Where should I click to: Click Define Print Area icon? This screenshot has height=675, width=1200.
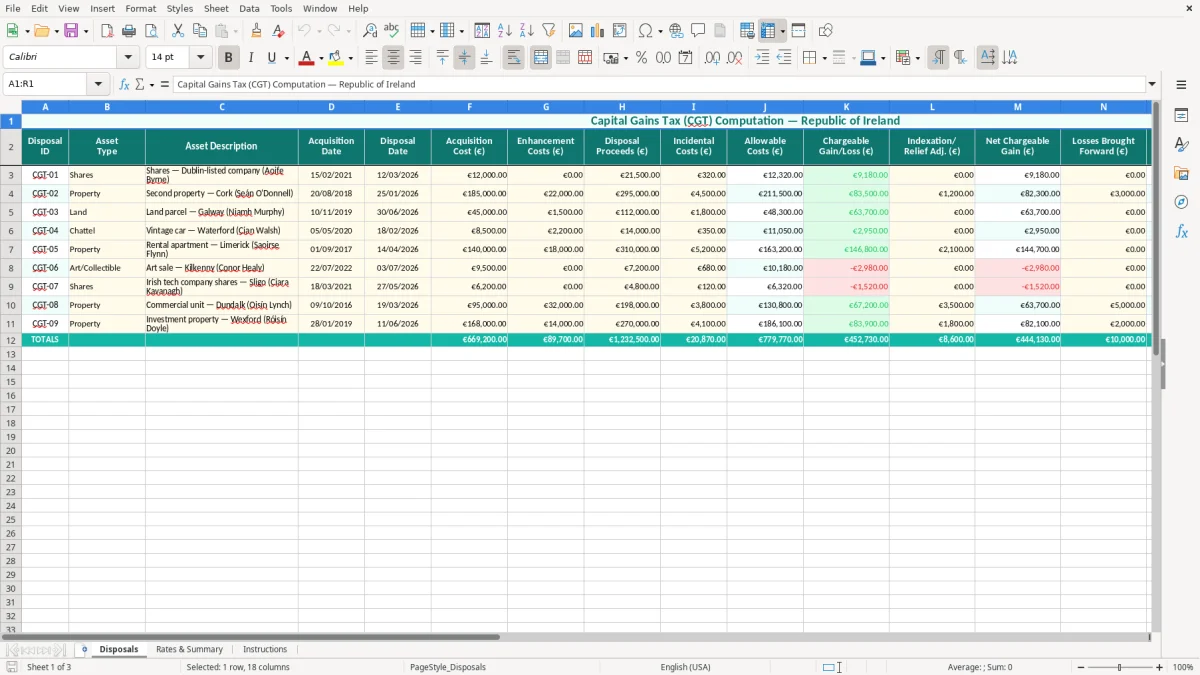747,31
